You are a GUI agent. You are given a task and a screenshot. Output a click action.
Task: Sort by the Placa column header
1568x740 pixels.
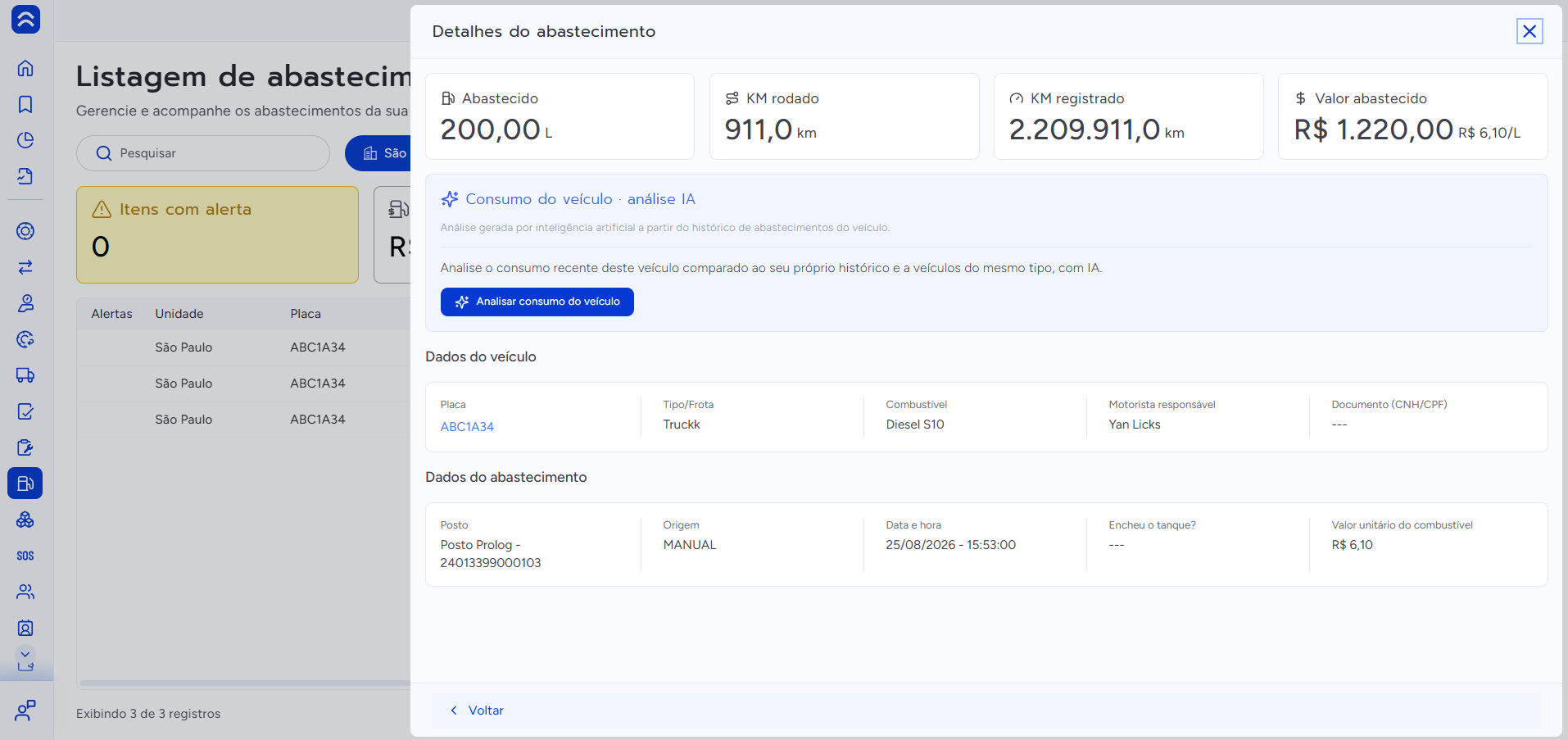306,314
